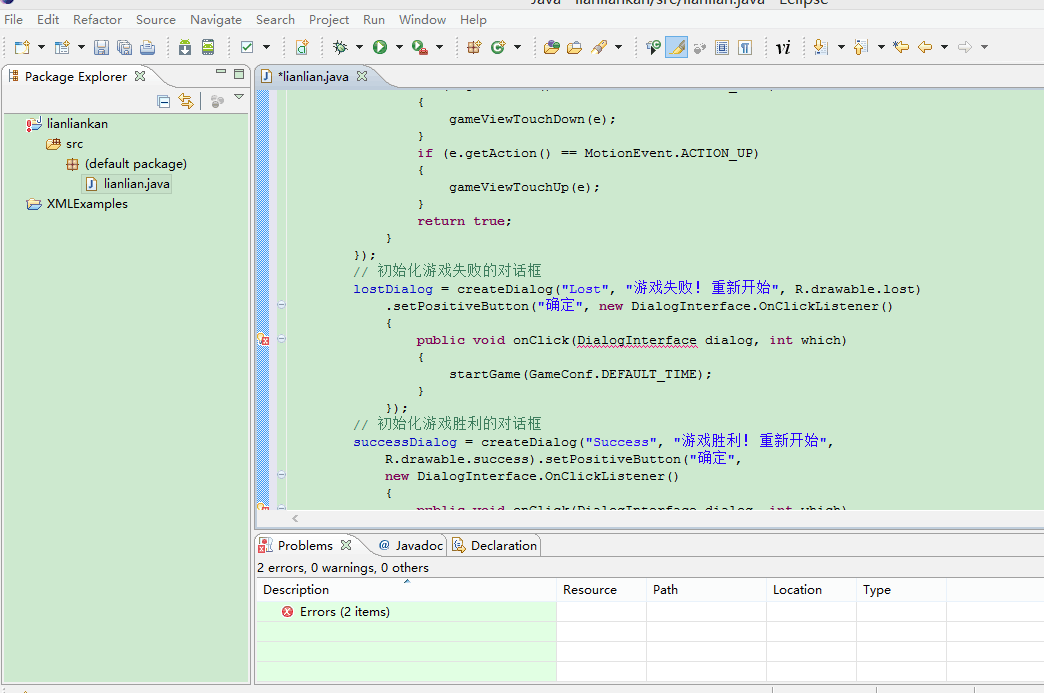Click the Save All icon
Viewport: 1044px width, 693px height.
[125, 47]
